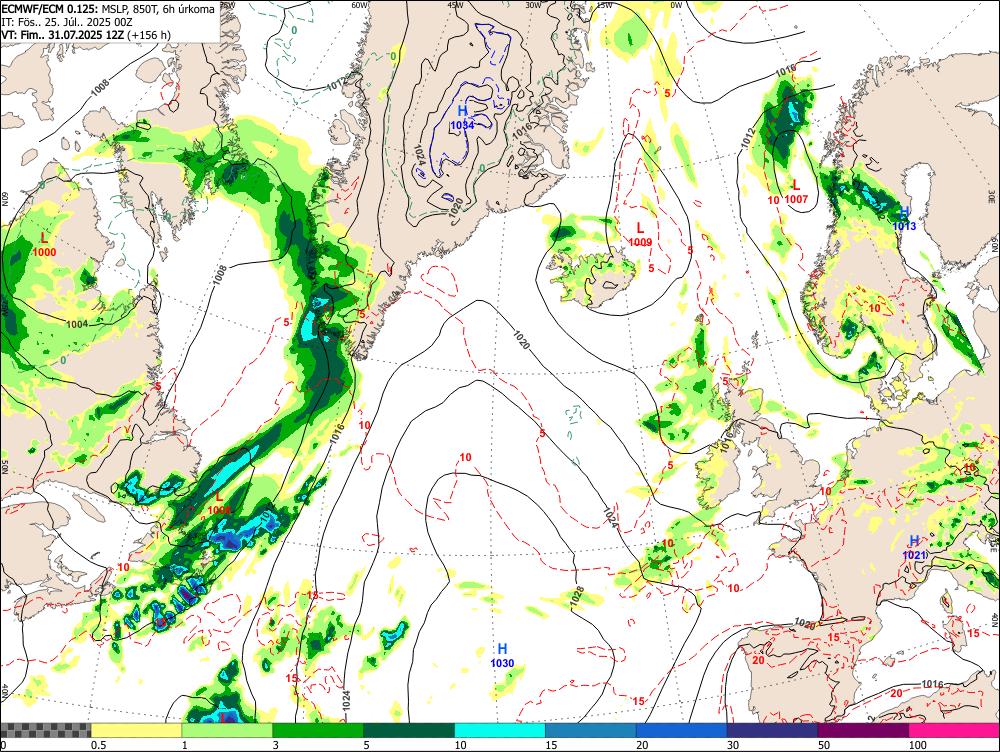
Task: Pick the cyan 10–15 legend swatch
Action: [500, 730]
